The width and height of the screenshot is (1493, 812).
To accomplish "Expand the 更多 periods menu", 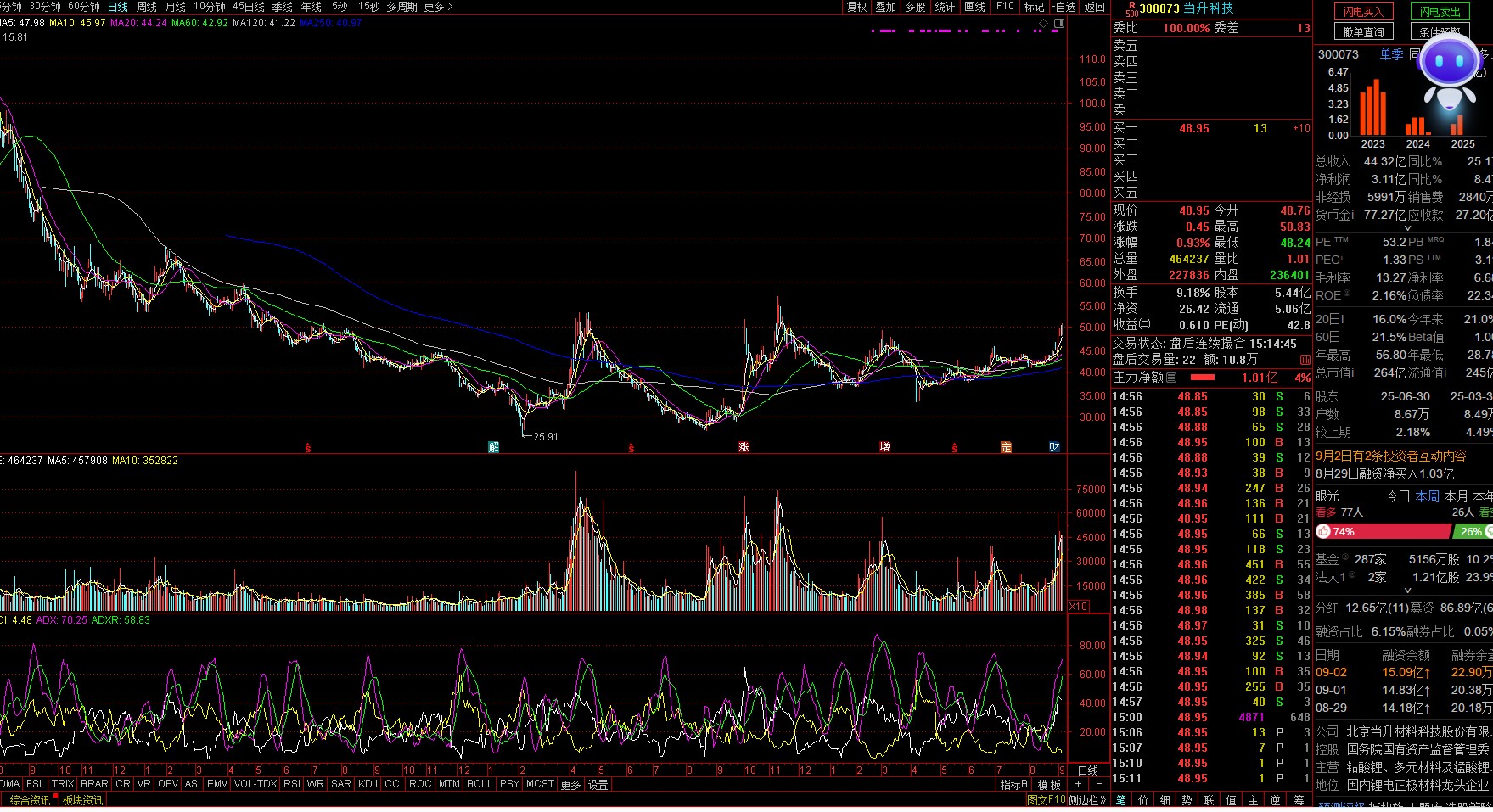I will point(438,7).
